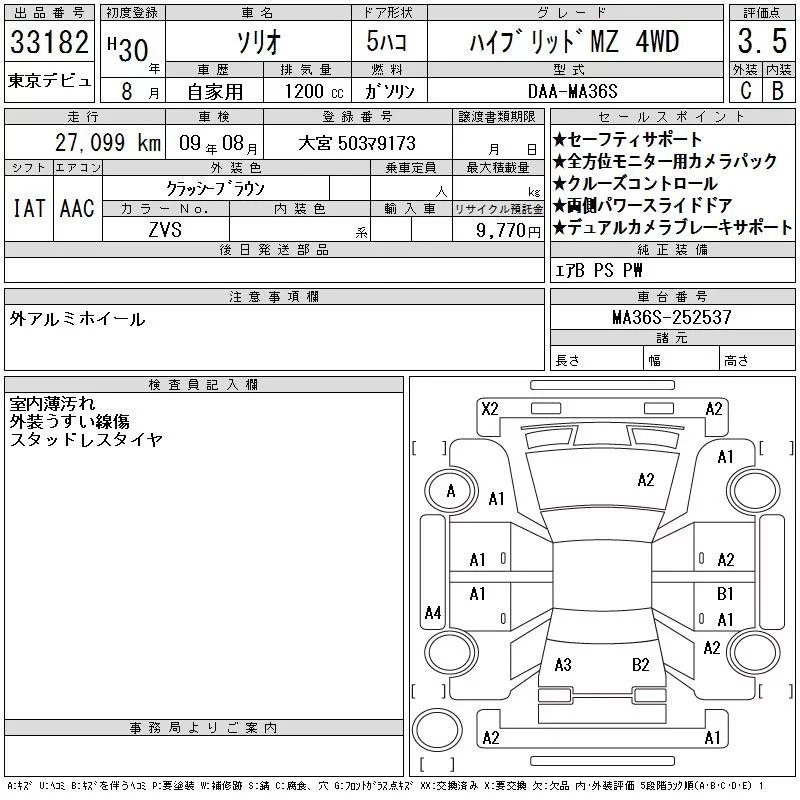This screenshot has width=800, height=800.
Task: Click the A3 marker on the rear hatch
Action: coord(563,665)
